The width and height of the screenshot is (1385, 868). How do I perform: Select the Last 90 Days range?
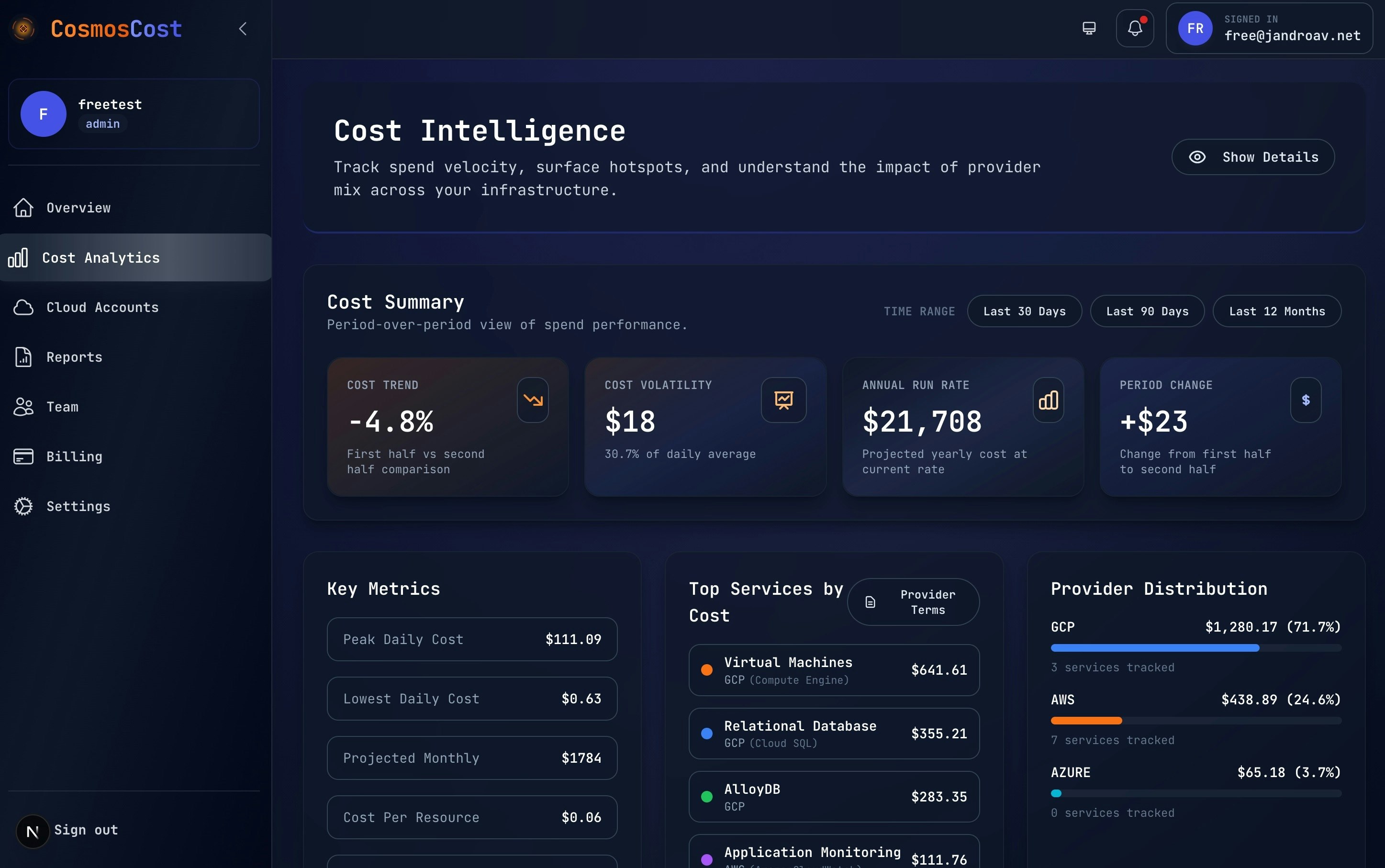1147,311
